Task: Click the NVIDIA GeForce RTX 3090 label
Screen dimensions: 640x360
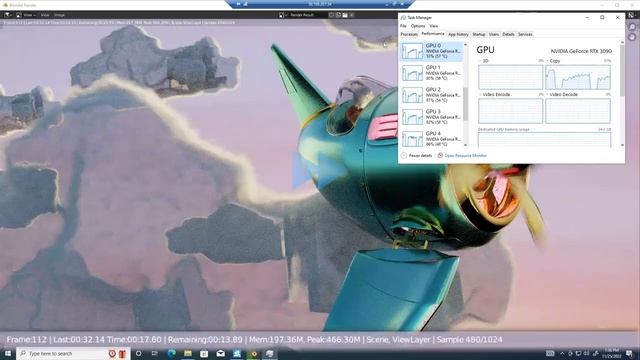Action: click(581, 51)
